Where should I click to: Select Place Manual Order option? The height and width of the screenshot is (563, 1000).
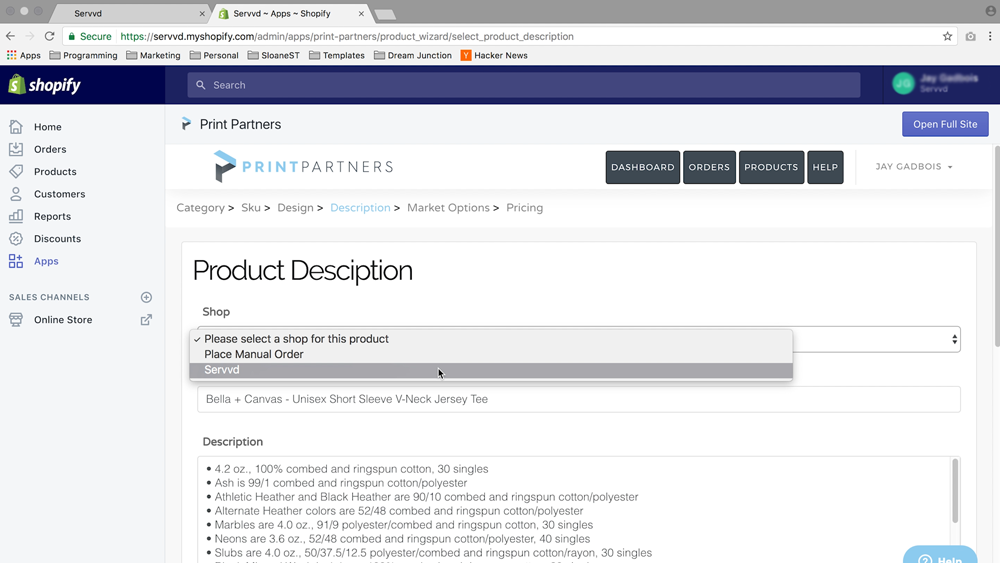tap(491, 355)
